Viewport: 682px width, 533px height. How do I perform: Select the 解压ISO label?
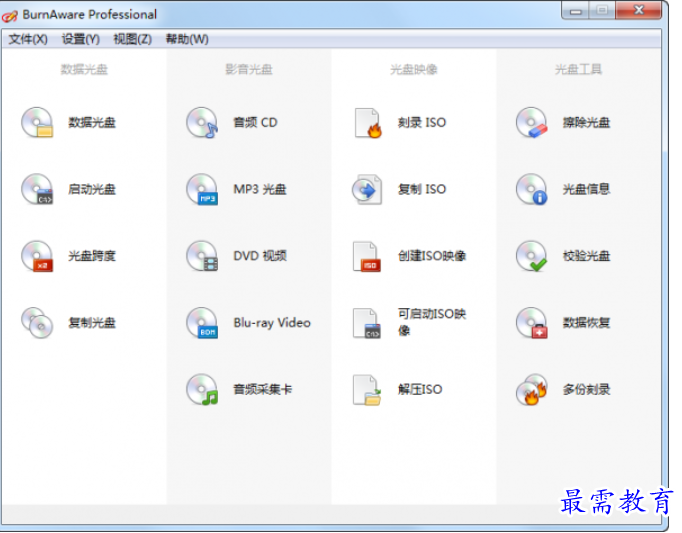(x=420, y=389)
